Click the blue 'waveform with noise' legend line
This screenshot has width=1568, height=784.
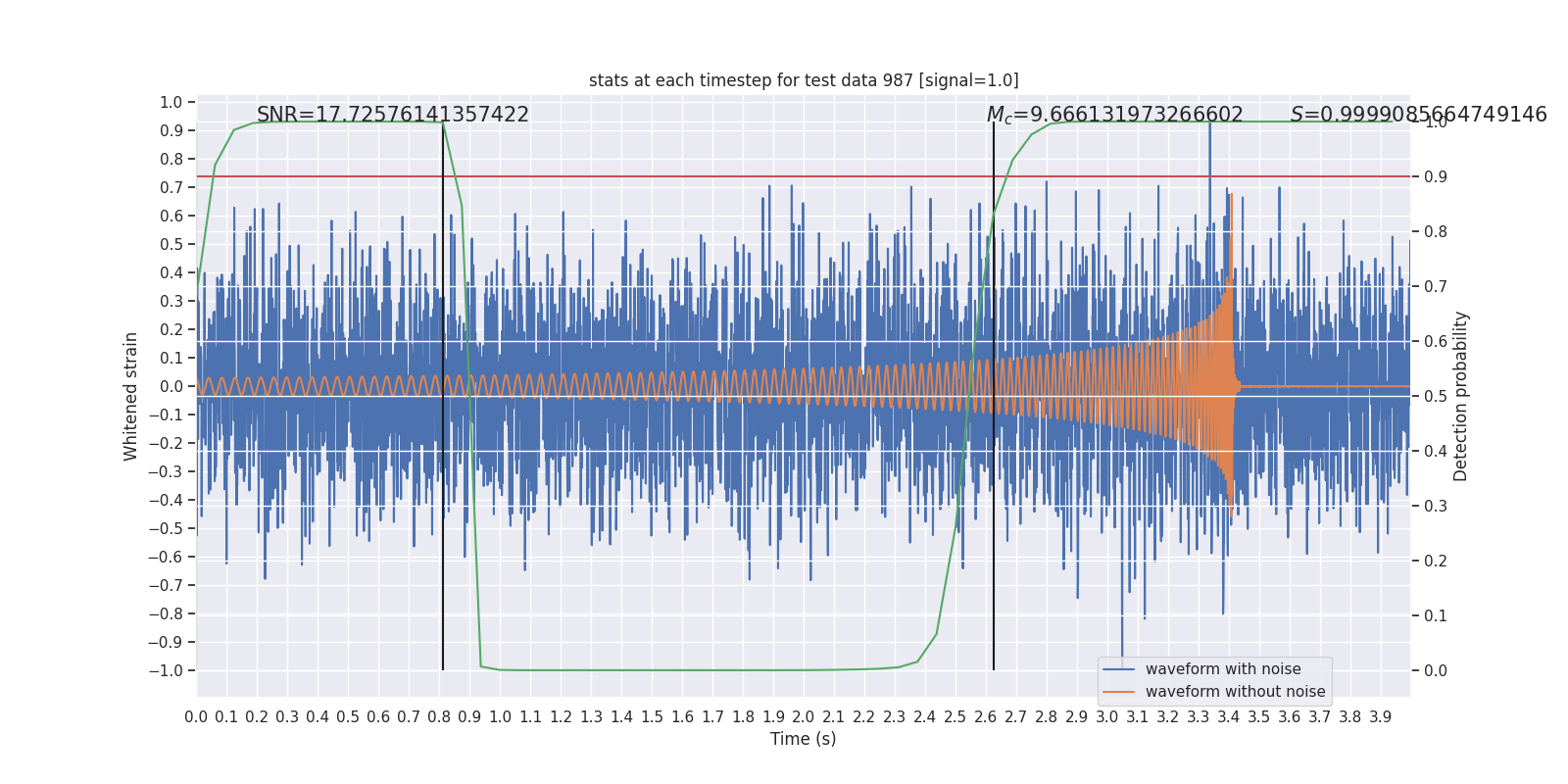click(x=1118, y=669)
